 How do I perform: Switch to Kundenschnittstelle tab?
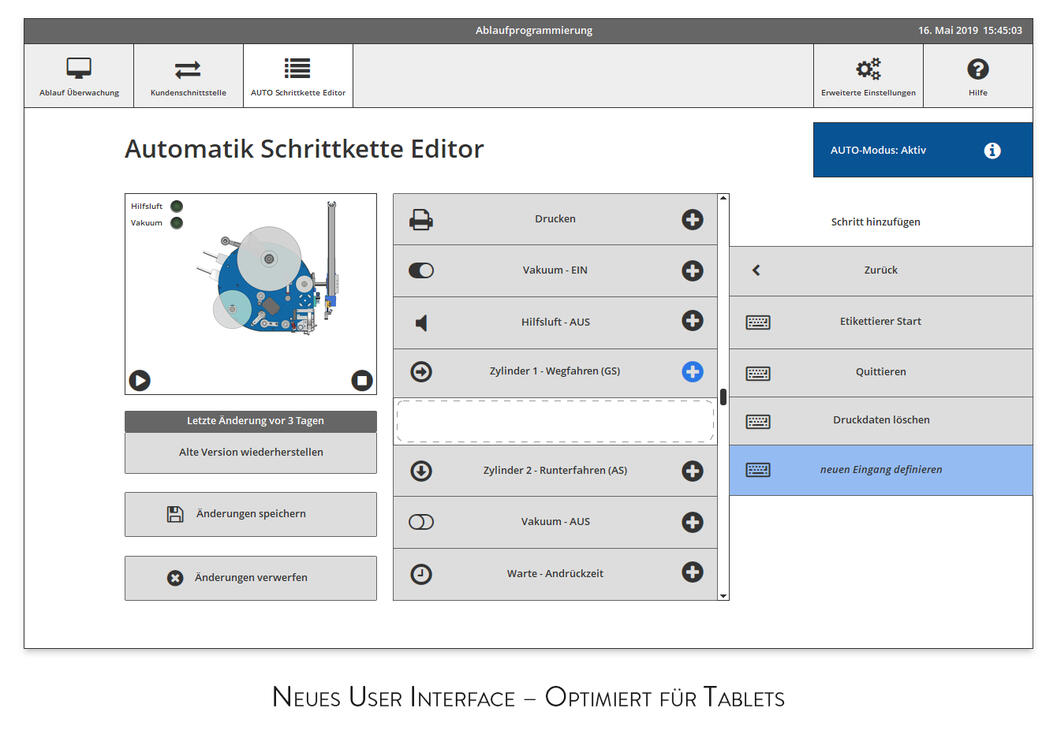coord(188,76)
